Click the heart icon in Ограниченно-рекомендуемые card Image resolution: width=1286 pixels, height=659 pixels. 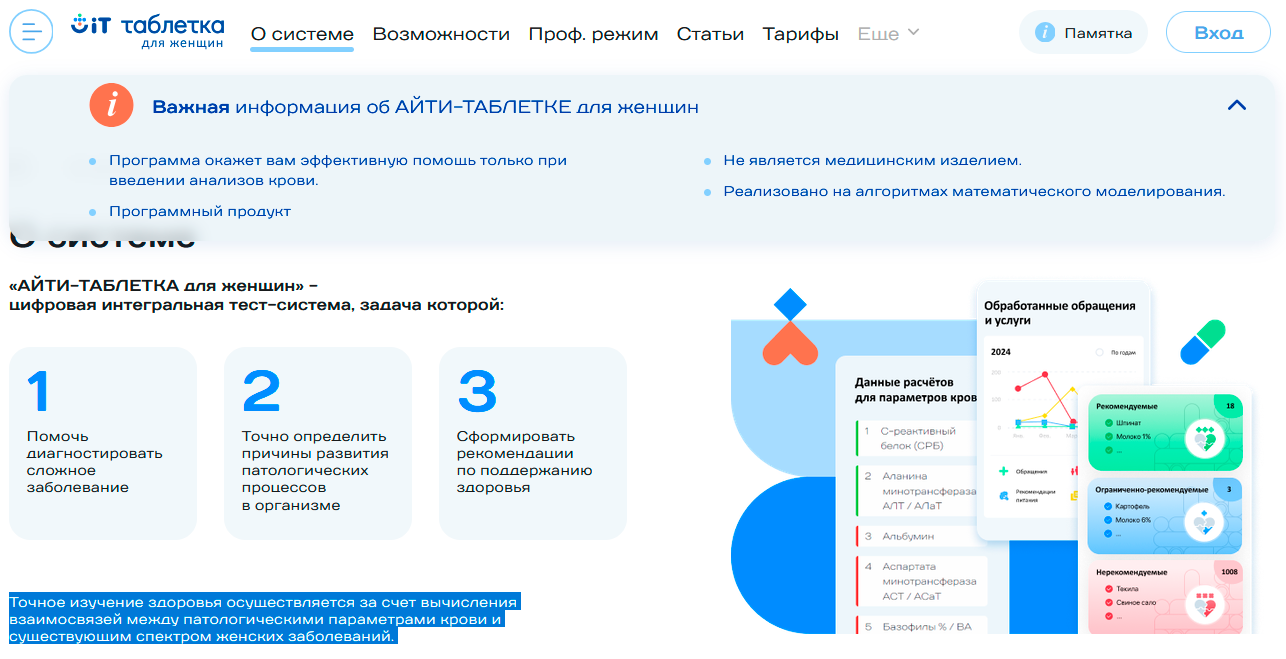[1206, 523]
